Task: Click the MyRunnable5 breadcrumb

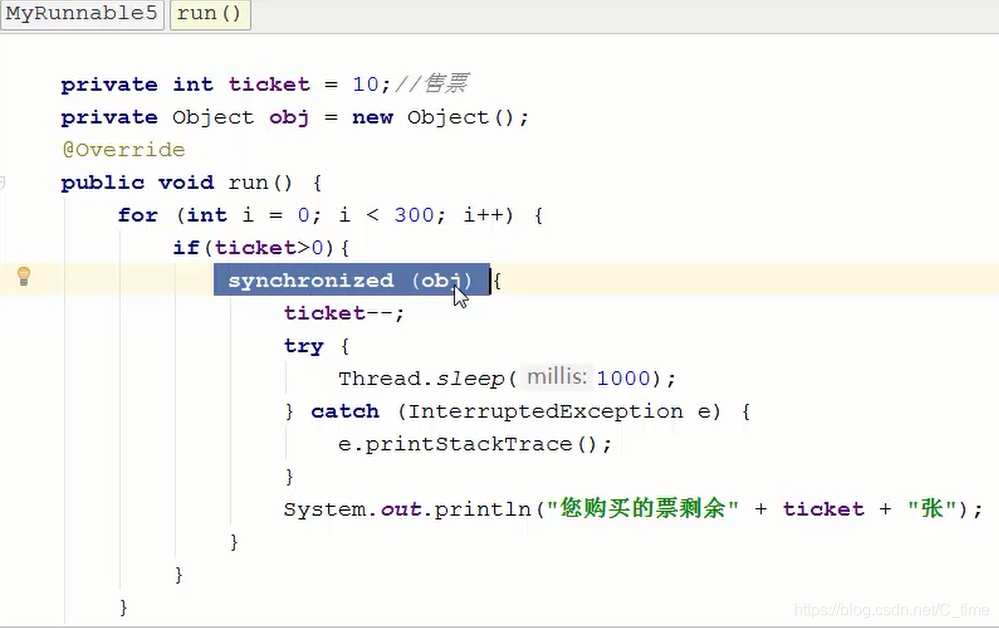Action: [x=82, y=14]
